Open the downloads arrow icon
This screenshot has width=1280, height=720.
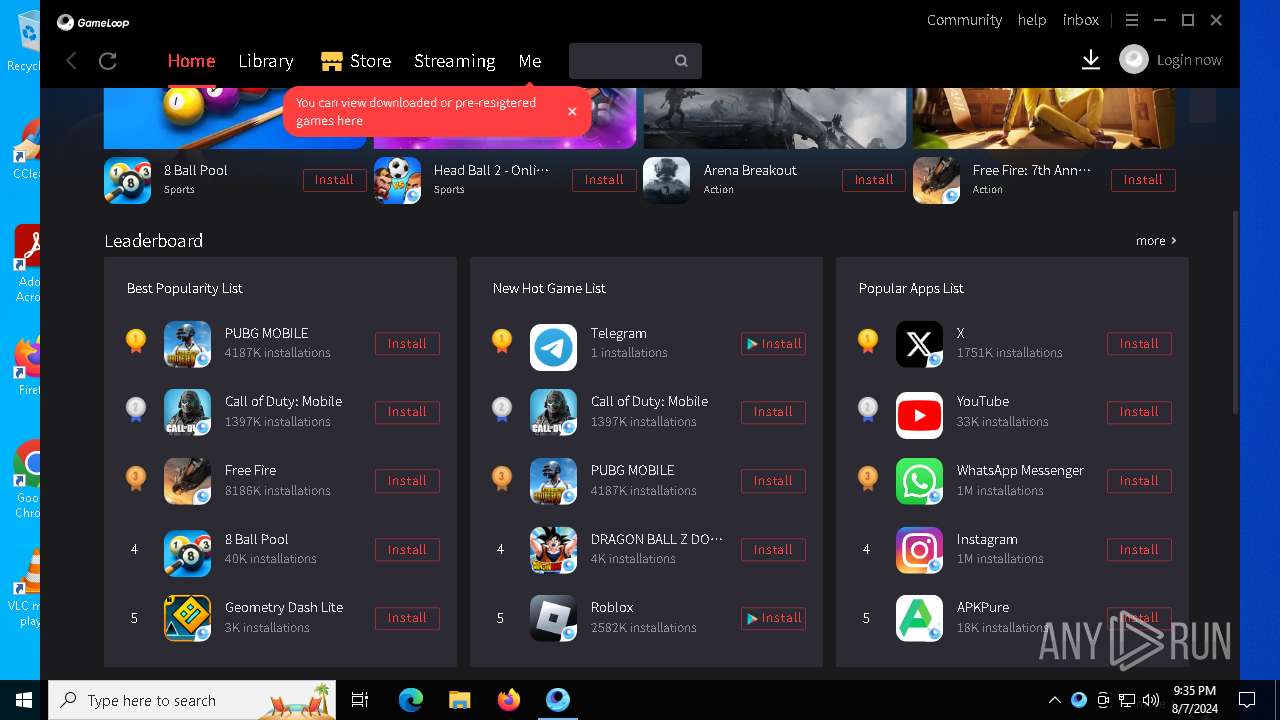click(x=1091, y=61)
